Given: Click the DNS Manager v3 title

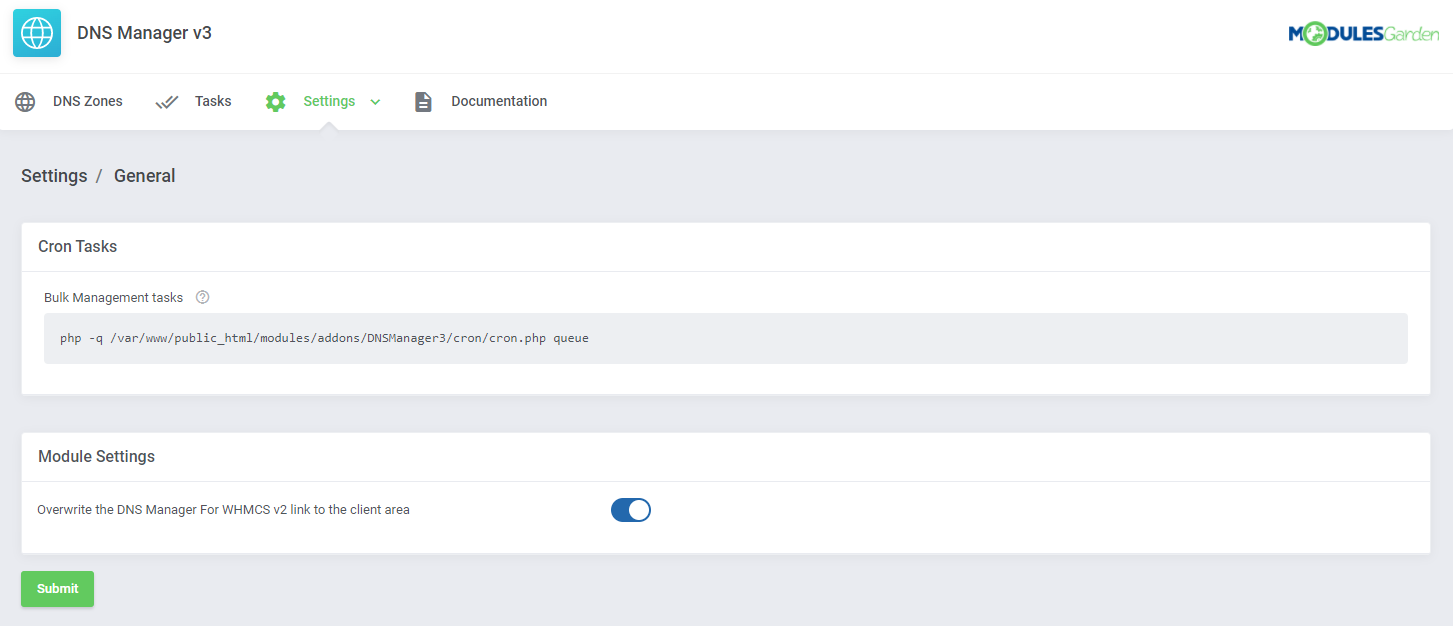Looking at the screenshot, I should tap(144, 33).
